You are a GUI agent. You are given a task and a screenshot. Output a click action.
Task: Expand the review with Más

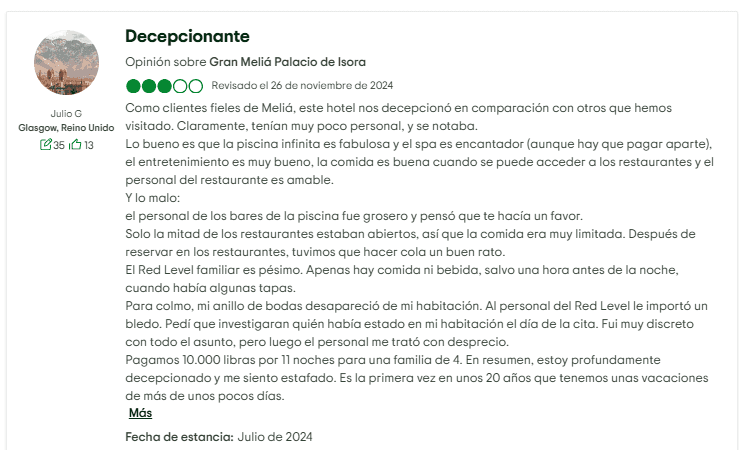pyautogui.click(x=140, y=413)
